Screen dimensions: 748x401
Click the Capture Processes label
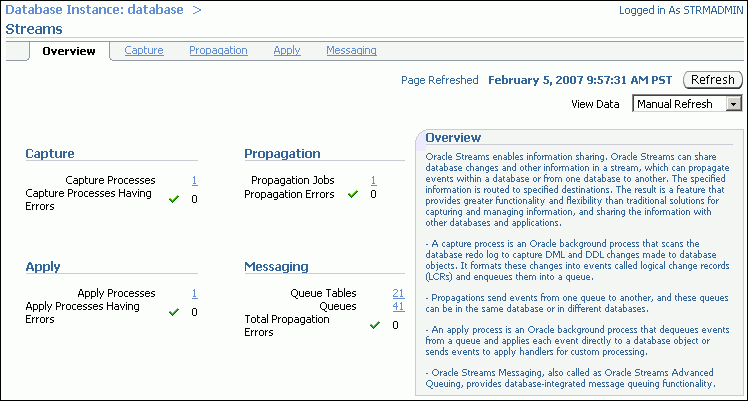110,180
